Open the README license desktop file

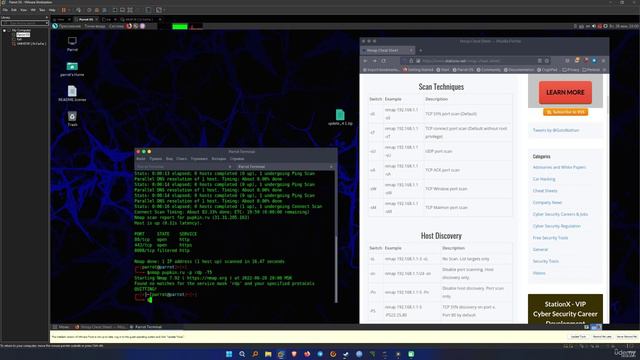point(72,93)
